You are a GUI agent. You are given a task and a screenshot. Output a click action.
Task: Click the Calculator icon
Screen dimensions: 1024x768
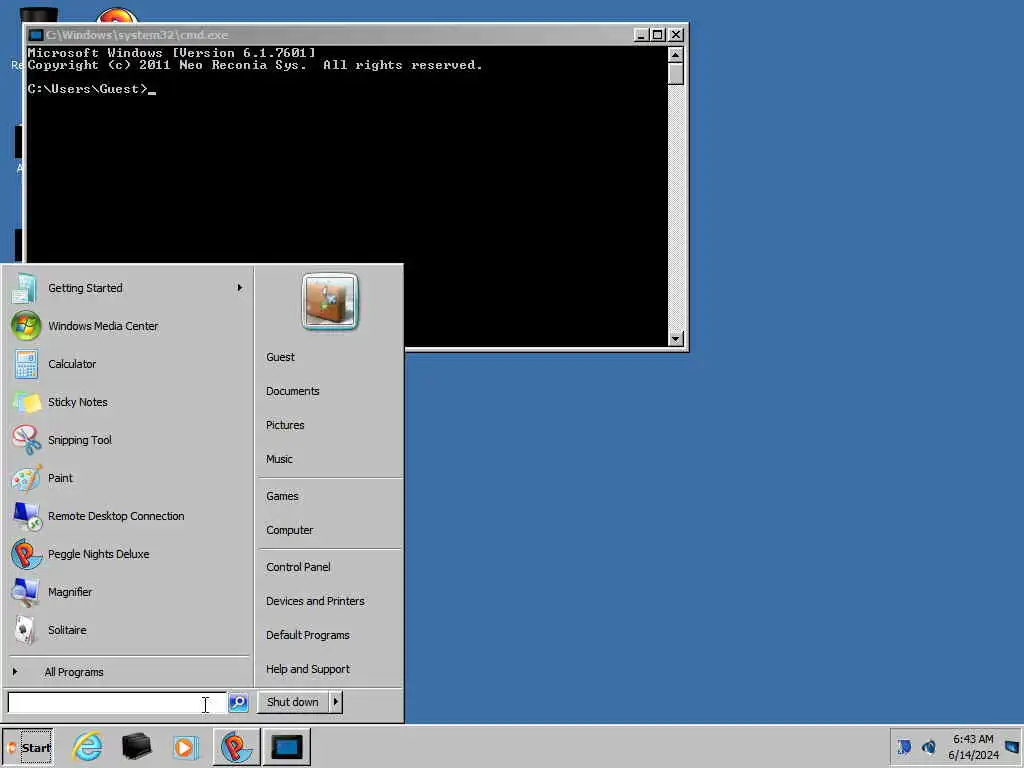click(x=26, y=364)
